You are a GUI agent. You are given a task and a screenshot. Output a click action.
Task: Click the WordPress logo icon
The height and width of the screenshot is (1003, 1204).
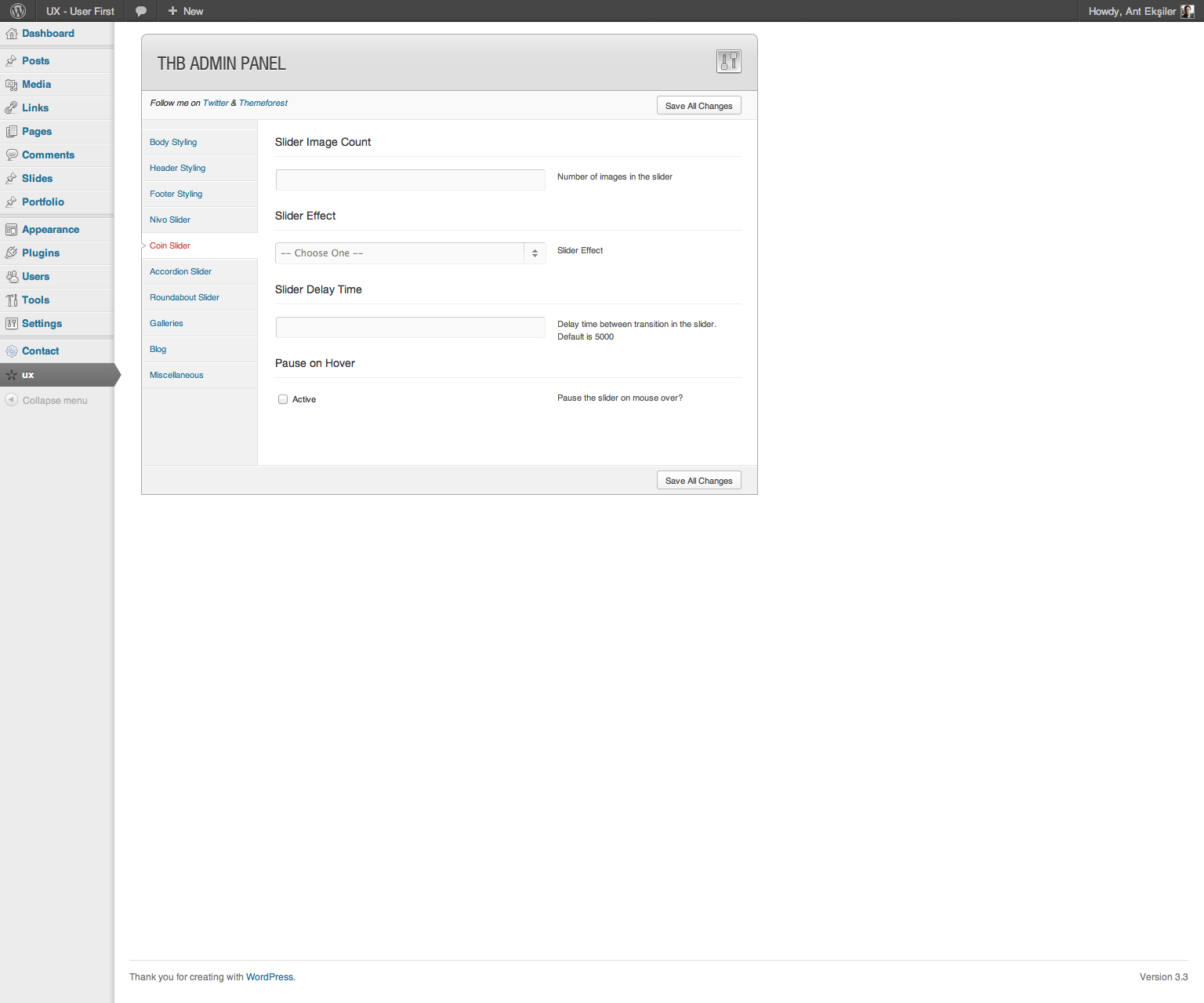(18, 11)
